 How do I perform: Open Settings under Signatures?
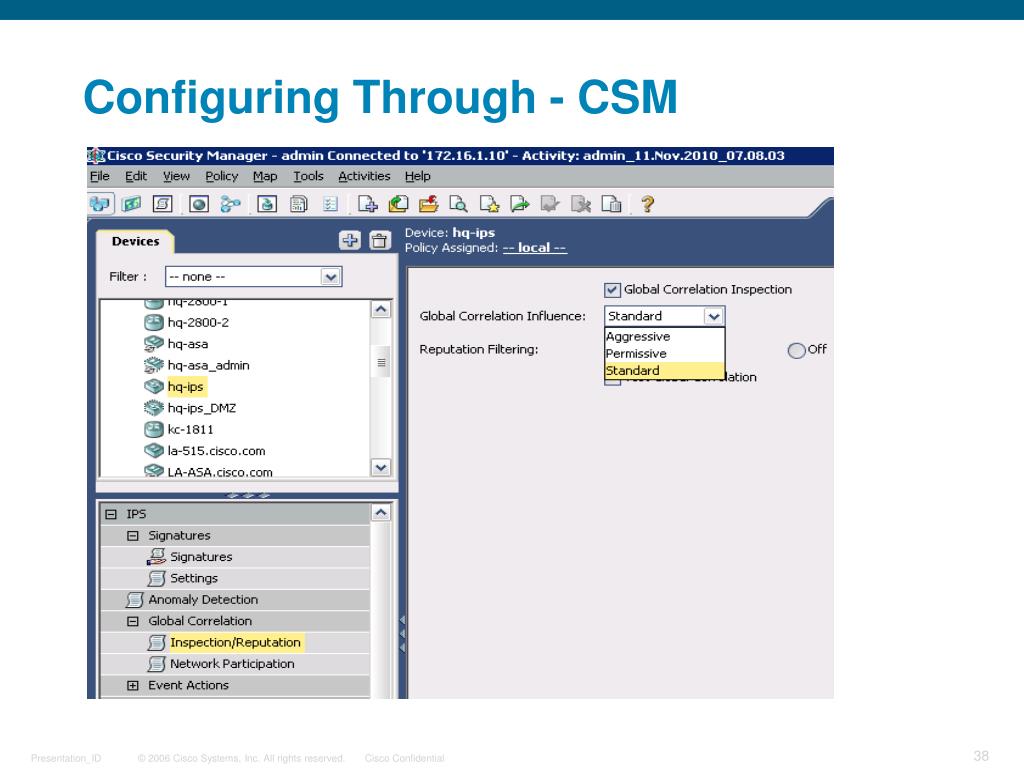(x=194, y=578)
